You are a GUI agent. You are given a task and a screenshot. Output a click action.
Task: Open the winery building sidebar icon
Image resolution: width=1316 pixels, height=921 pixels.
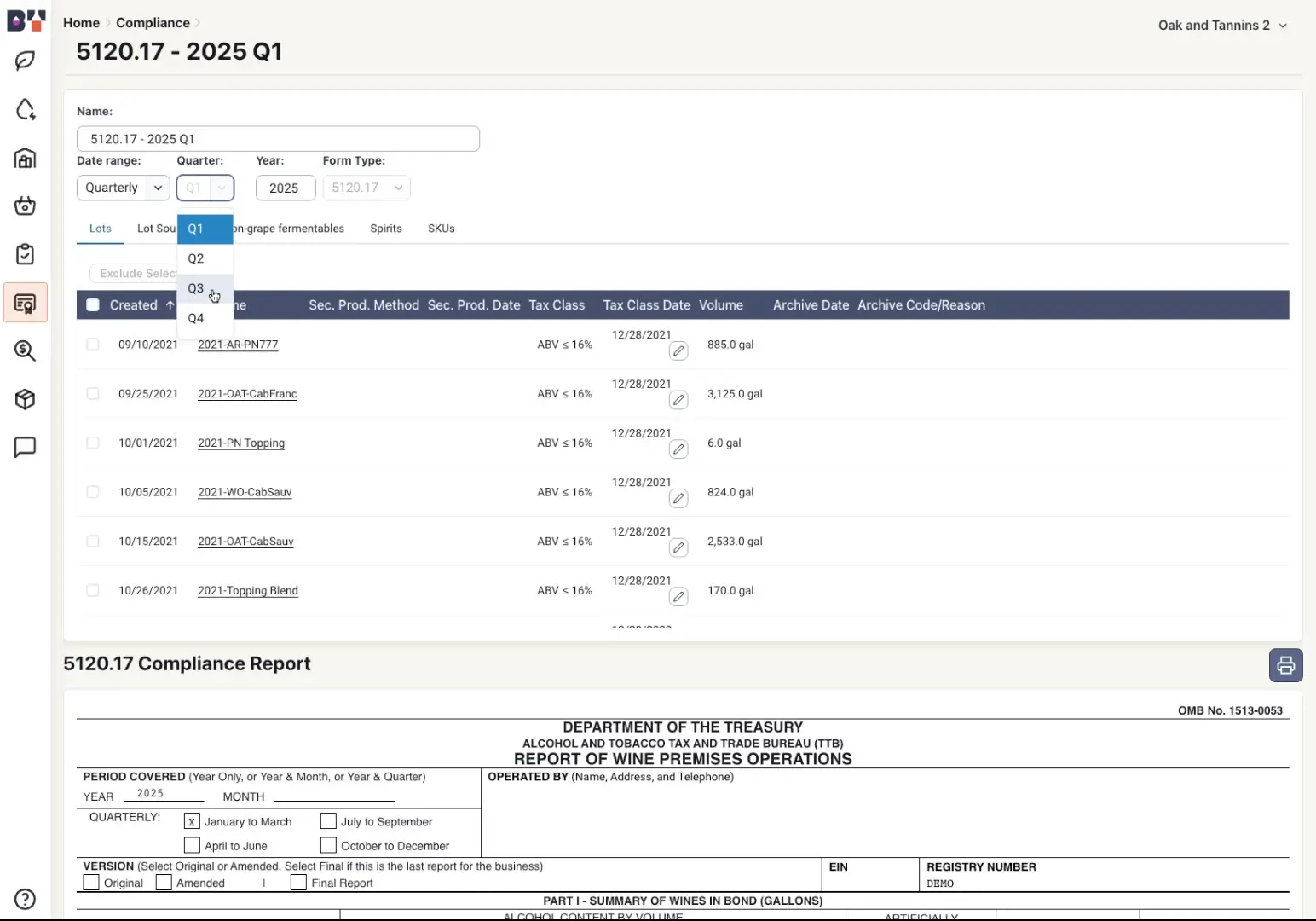[x=26, y=158]
